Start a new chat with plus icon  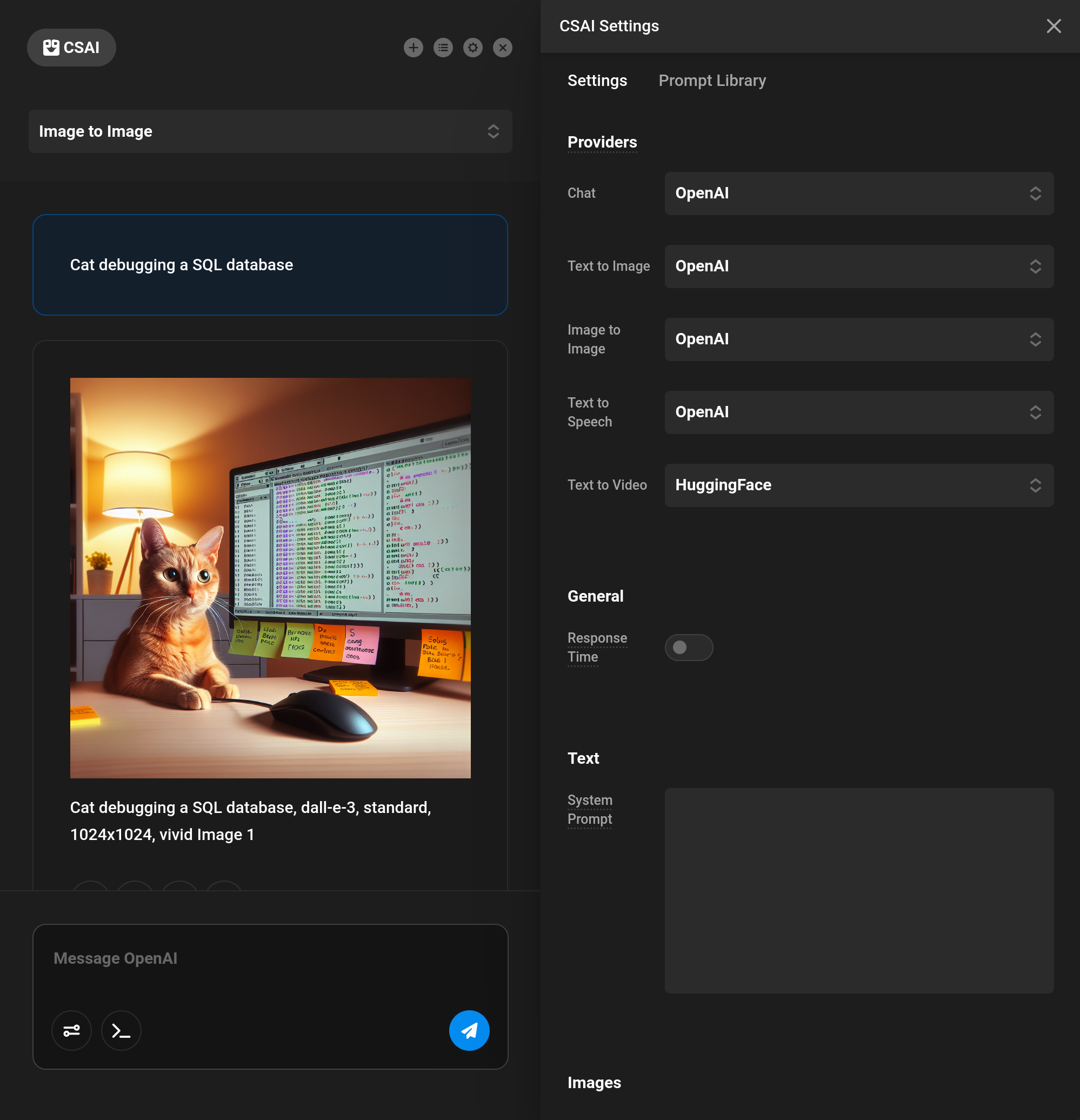coord(413,48)
